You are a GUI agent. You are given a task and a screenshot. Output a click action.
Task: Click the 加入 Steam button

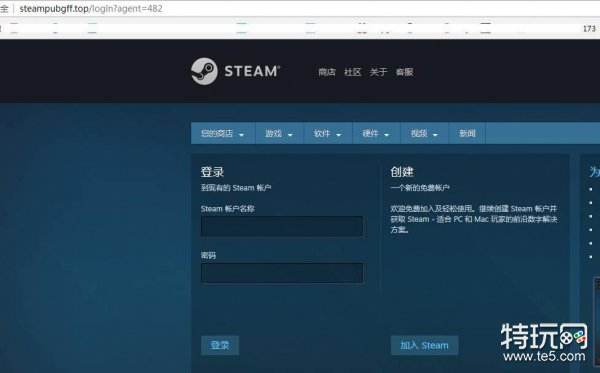click(424, 345)
